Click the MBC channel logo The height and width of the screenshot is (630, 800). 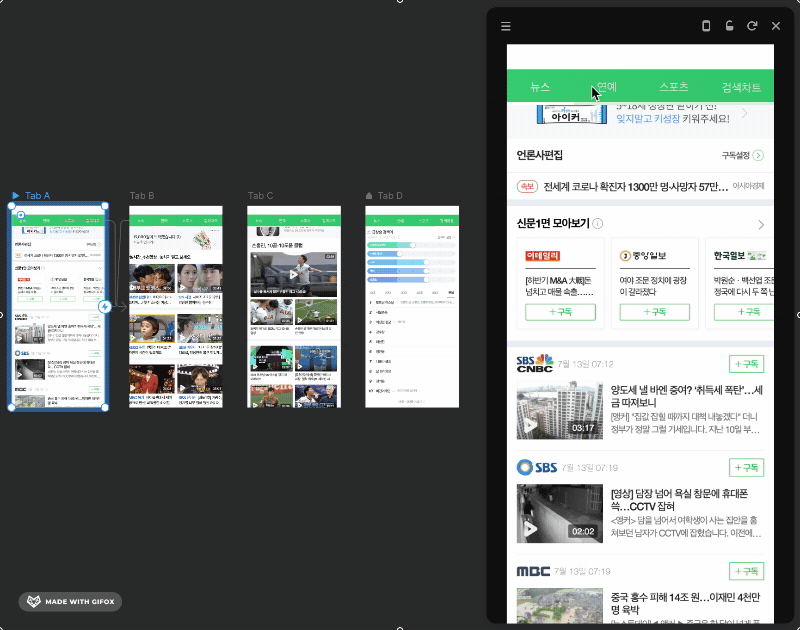coord(533,571)
